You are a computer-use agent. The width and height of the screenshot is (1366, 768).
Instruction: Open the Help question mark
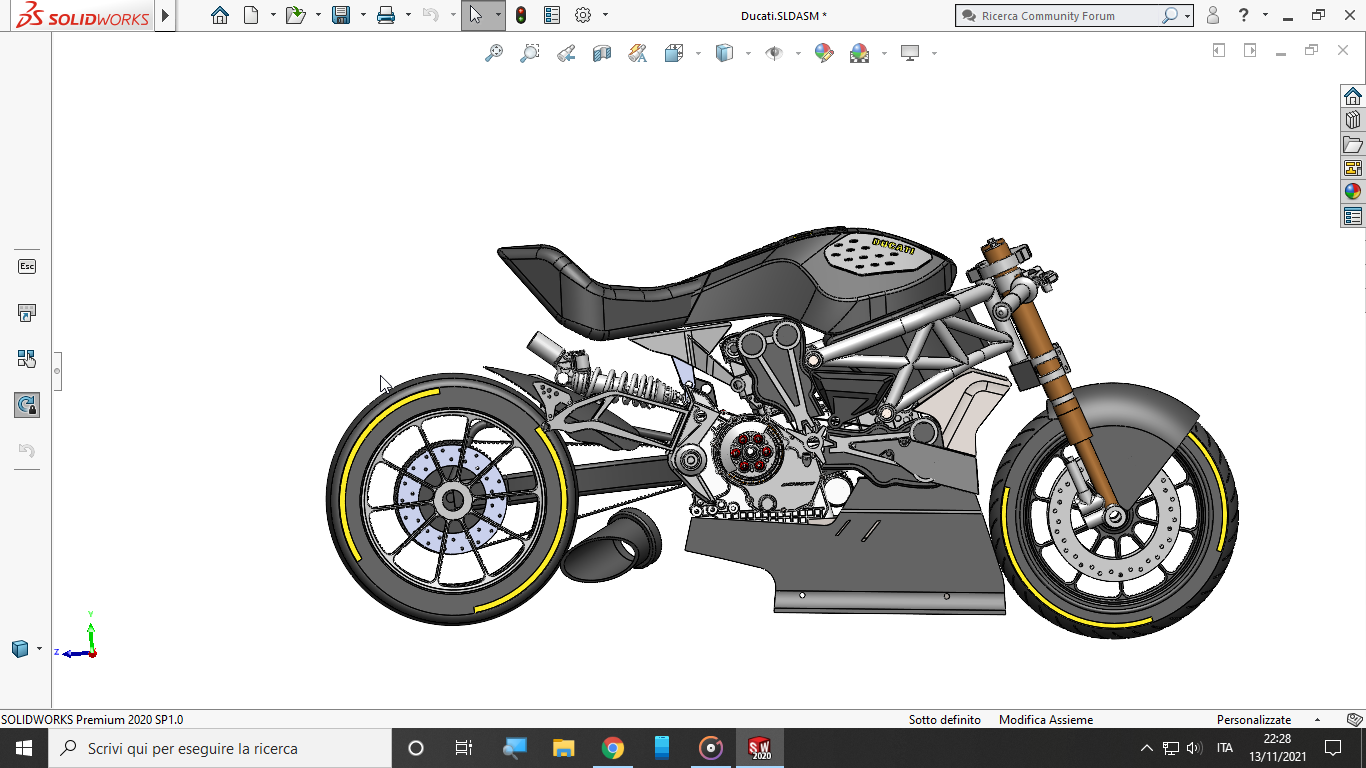pyautogui.click(x=1243, y=15)
